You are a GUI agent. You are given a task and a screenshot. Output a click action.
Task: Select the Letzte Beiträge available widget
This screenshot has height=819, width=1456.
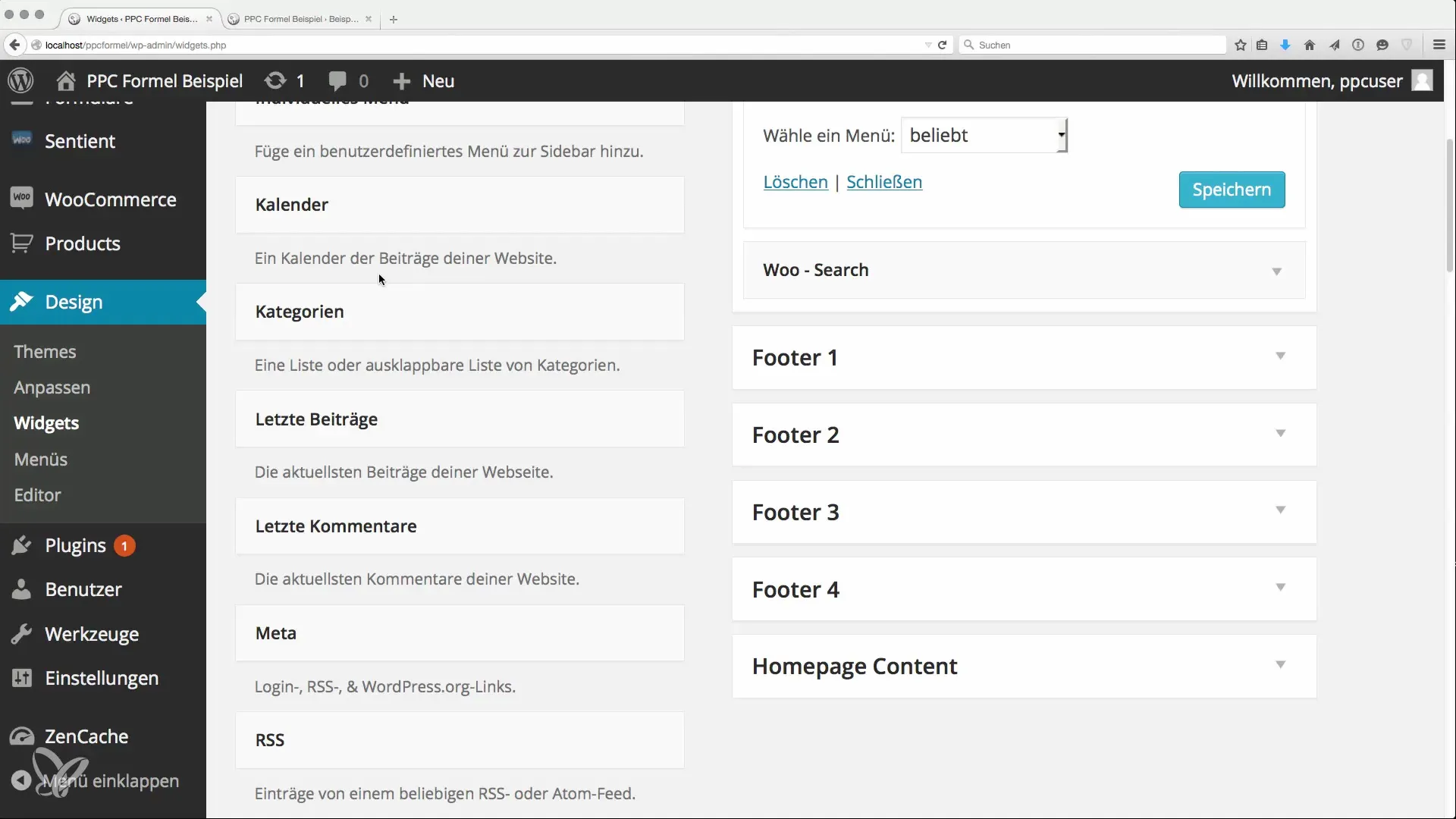pos(460,419)
